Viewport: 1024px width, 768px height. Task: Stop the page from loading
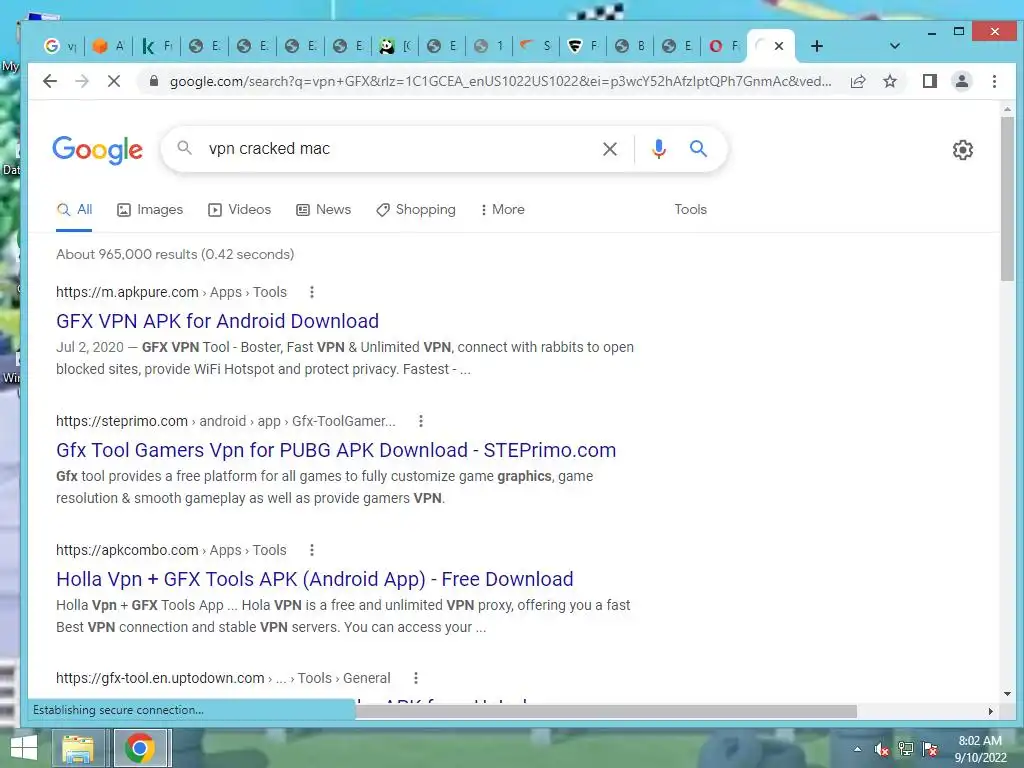(x=114, y=81)
